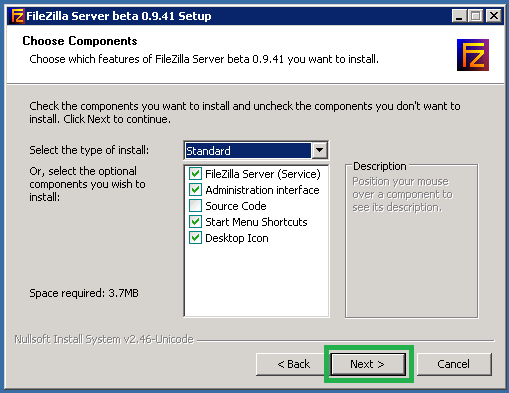The width and height of the screenshot is (509, 393).
Task: Click the 'FileZilla Server beta 0.9.41 Setup' title
Action: tap(119, 16)
